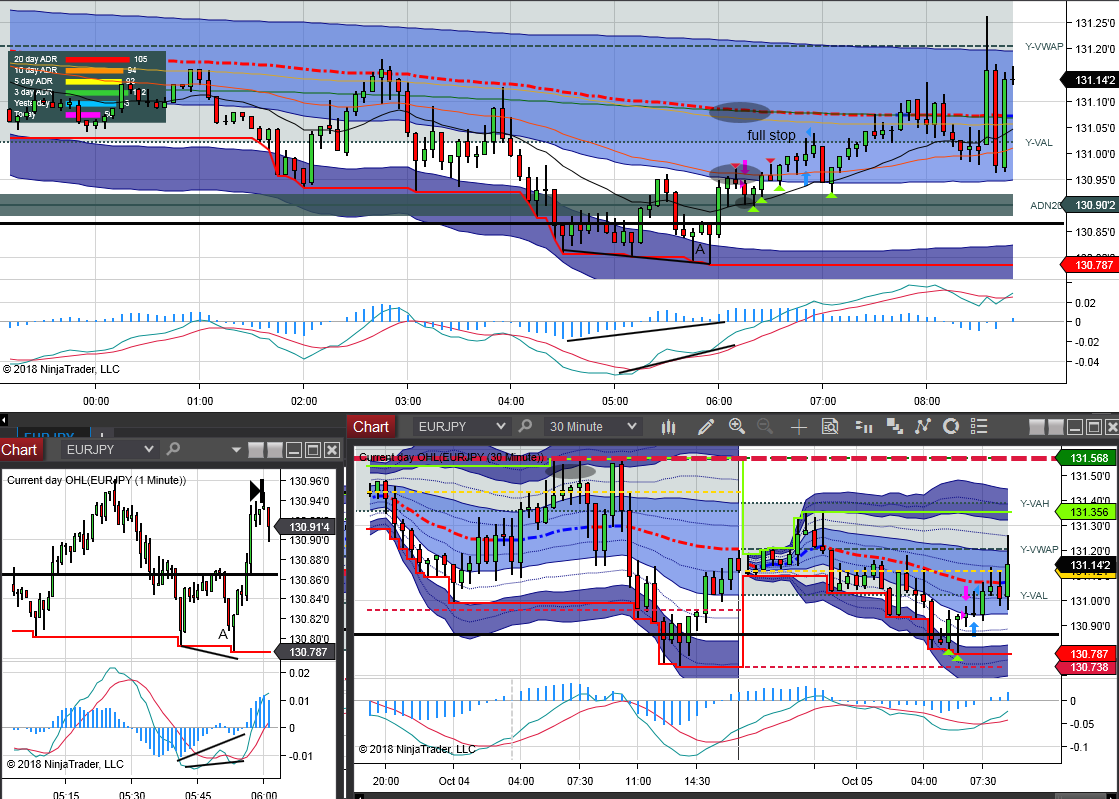Click the zoom in magnifier icon
The image size is (1119, 799).
click(736, 427)
